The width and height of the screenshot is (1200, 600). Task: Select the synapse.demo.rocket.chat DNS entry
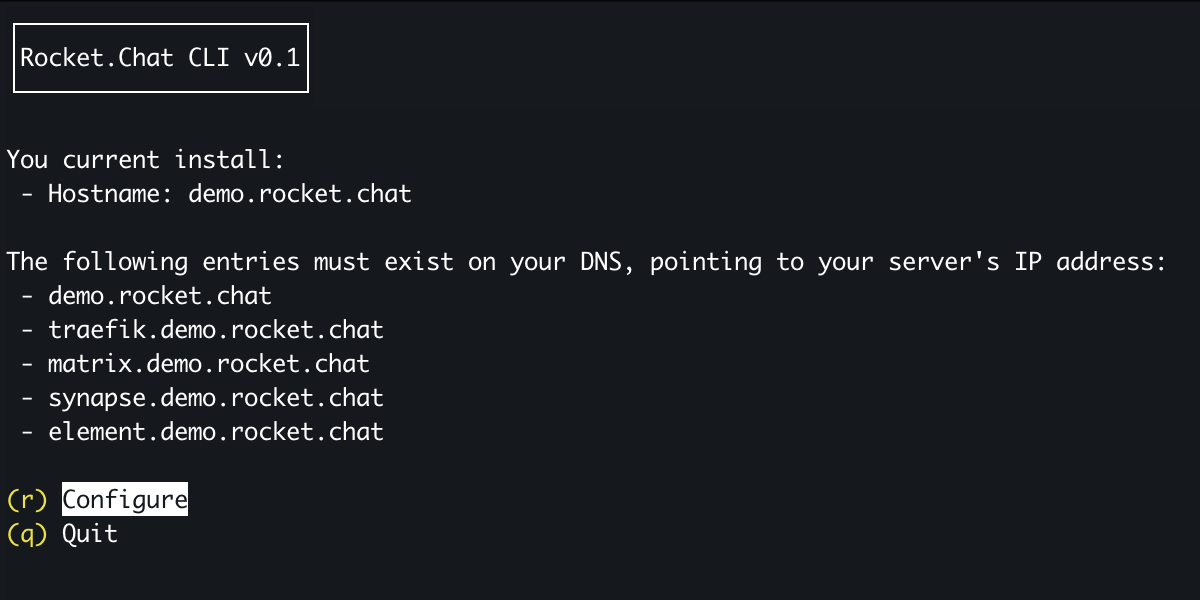point(215,397)
